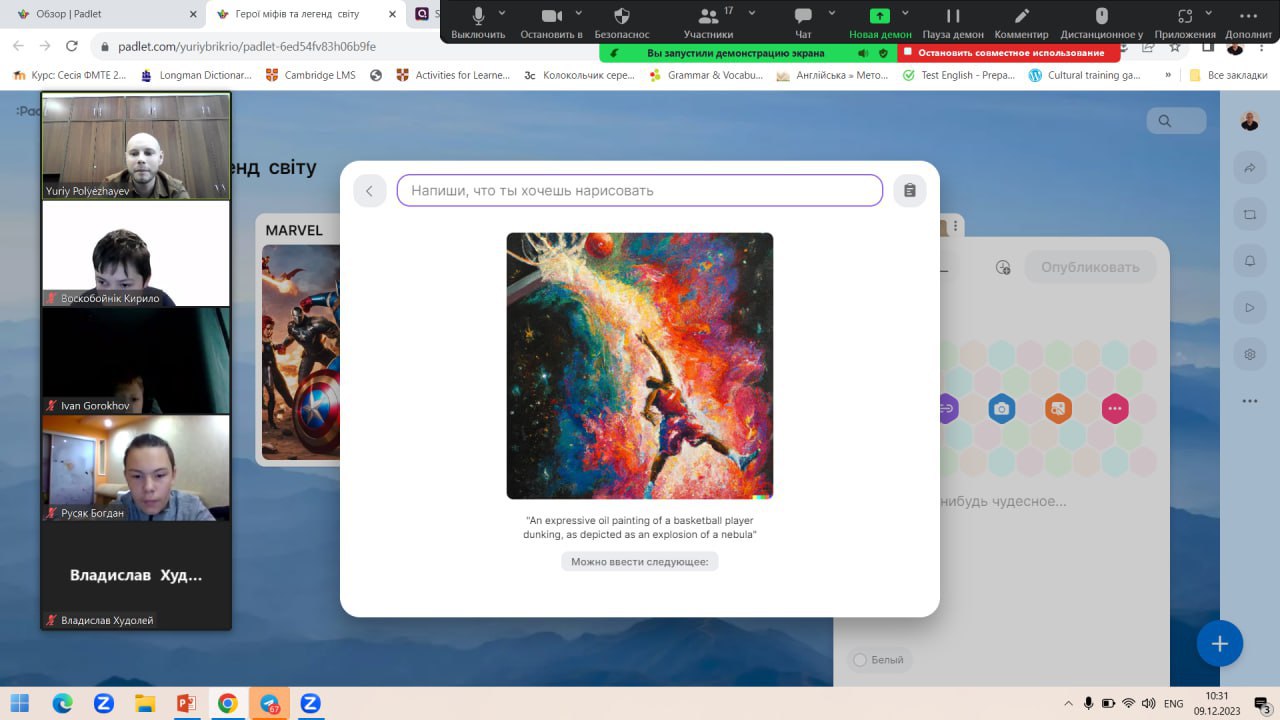Click the slideshow play icon in sidebar
The image size is (1280, 720).
click(x=1249, y=307)
